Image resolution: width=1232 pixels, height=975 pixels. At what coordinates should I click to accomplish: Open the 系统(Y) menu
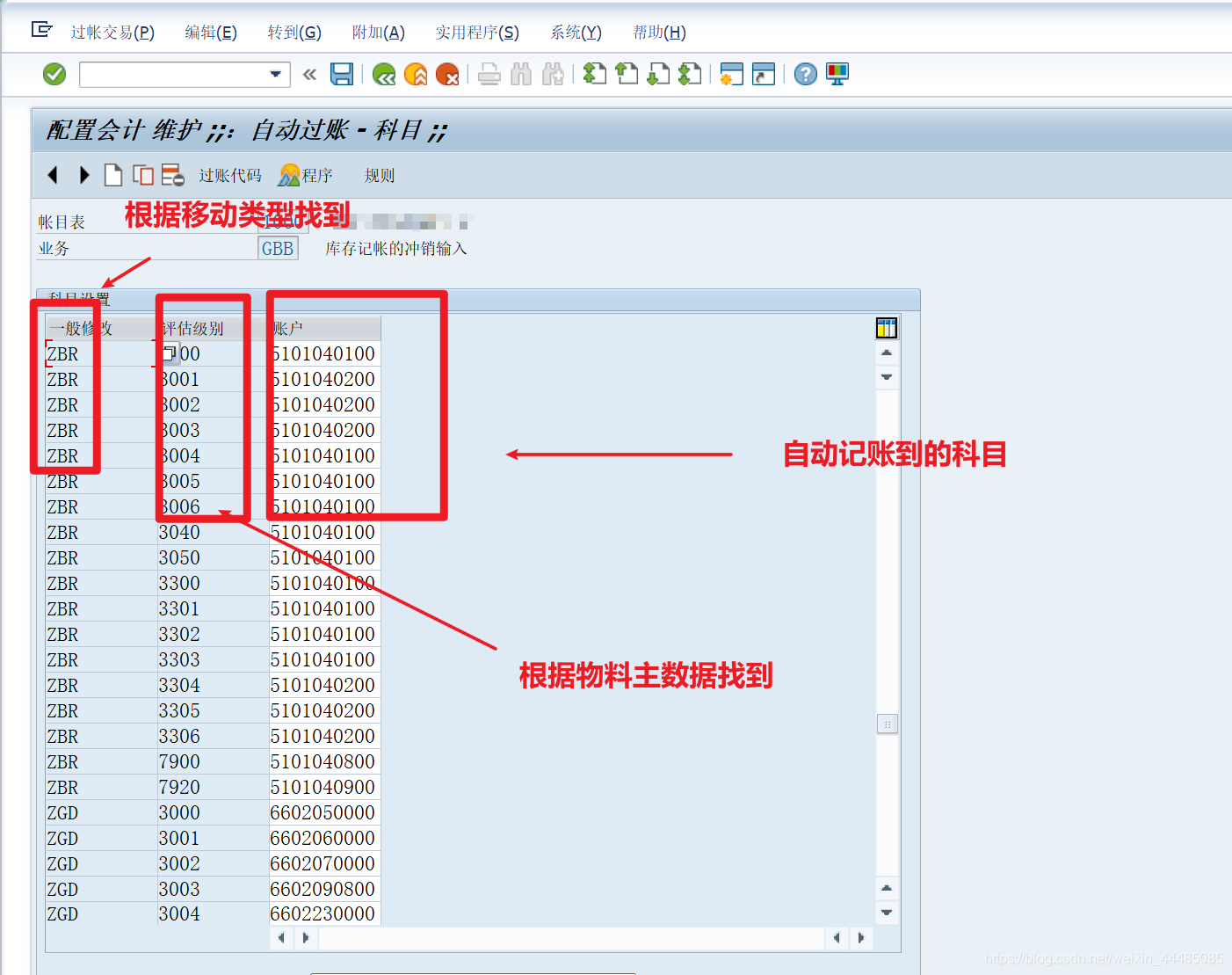tap(576, 33)
